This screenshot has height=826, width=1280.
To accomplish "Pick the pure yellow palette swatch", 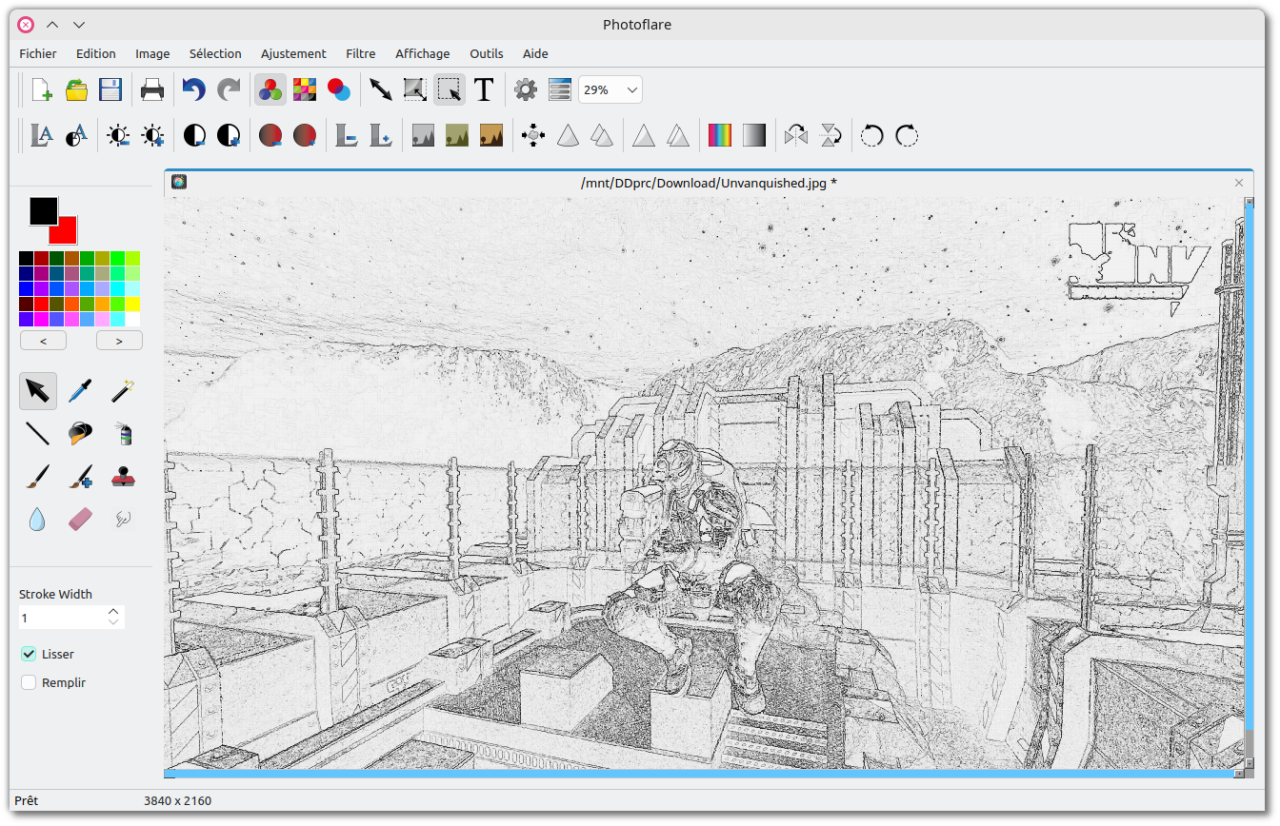I will tap(133, 304).
